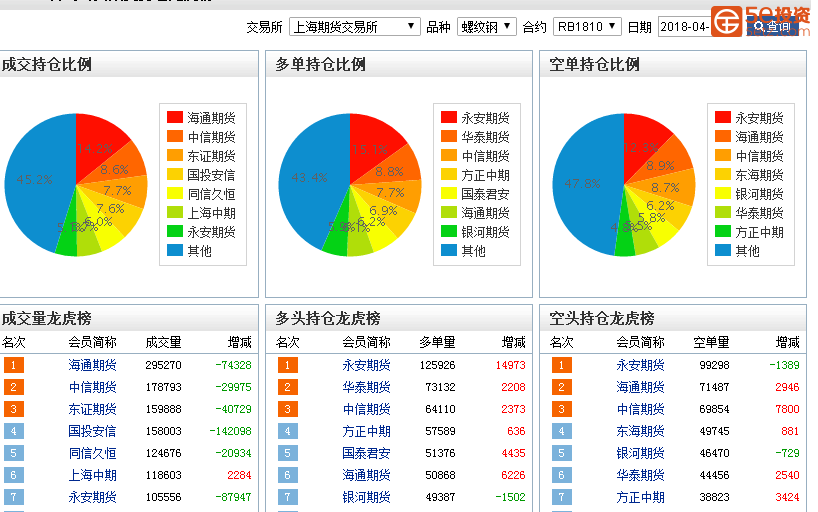Click green 方正中期 legend swatch in 空单持仓比例
This screenshot has width=818, height=512.
[x=723, y=231]
